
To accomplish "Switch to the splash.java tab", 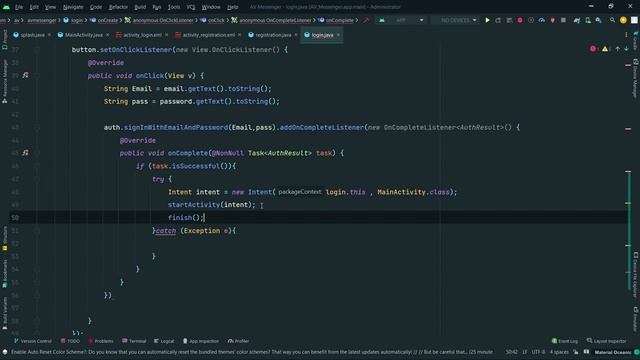I will pyautogui.click(x=32, y=35).
